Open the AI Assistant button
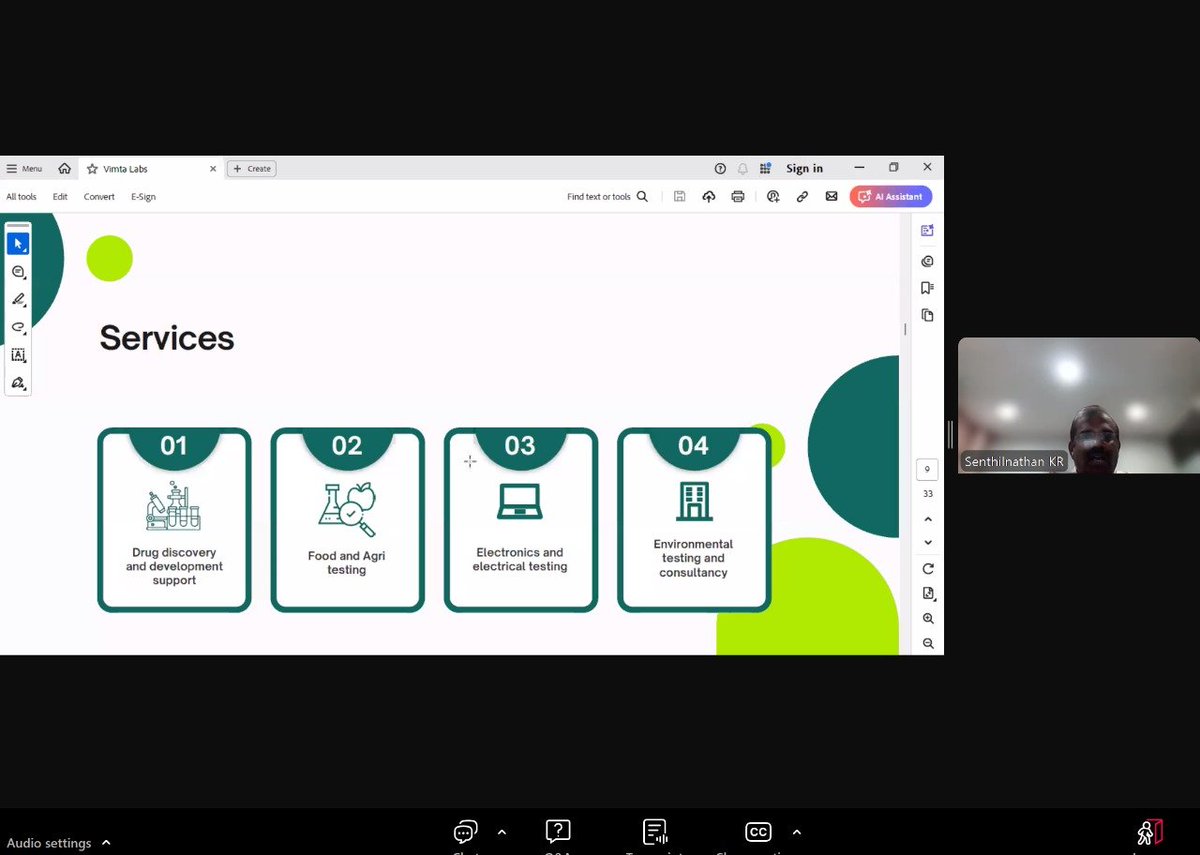 891,197
